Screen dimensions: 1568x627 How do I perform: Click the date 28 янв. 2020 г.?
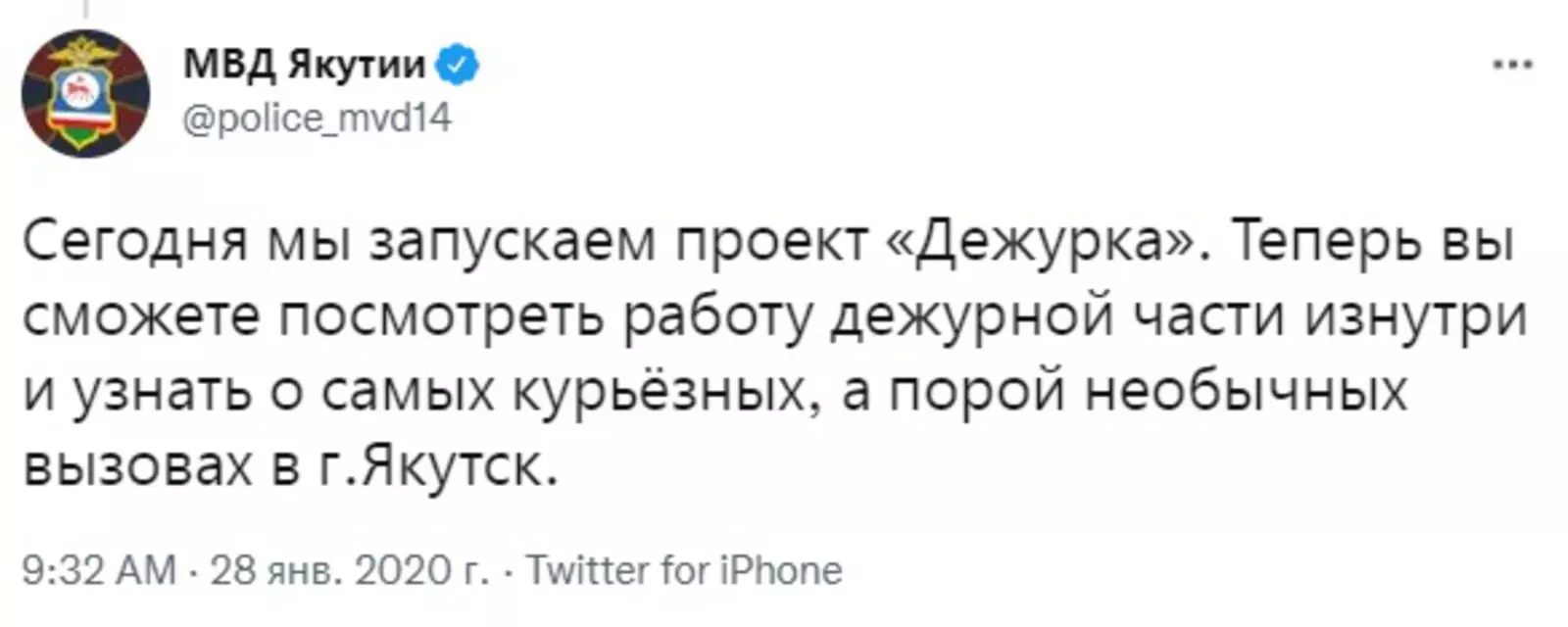(x=349, y=570)
